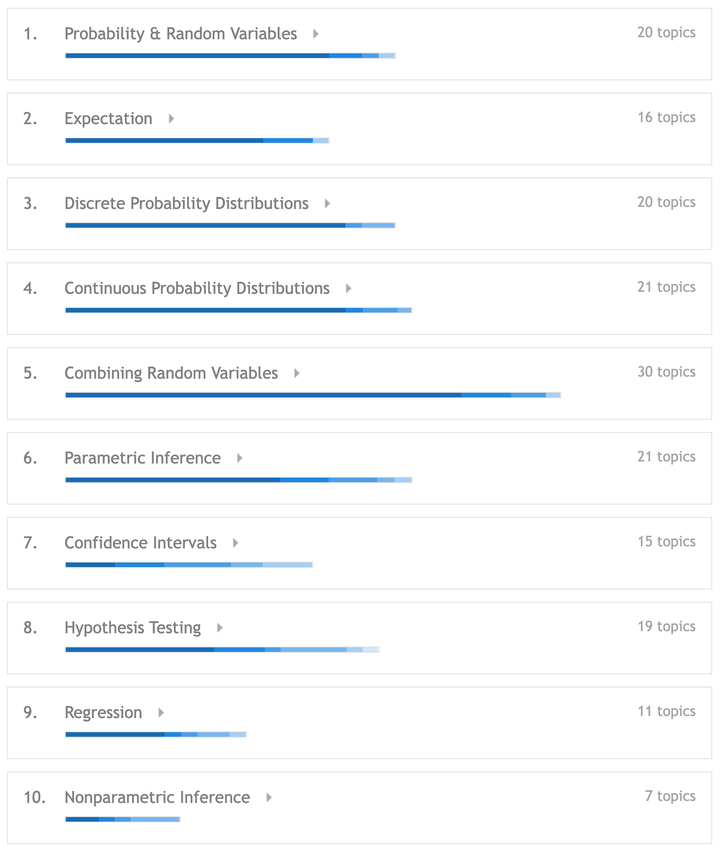720x851 pixels.
Task: Open the Expectation course title
Action: [x=108, y=119]
